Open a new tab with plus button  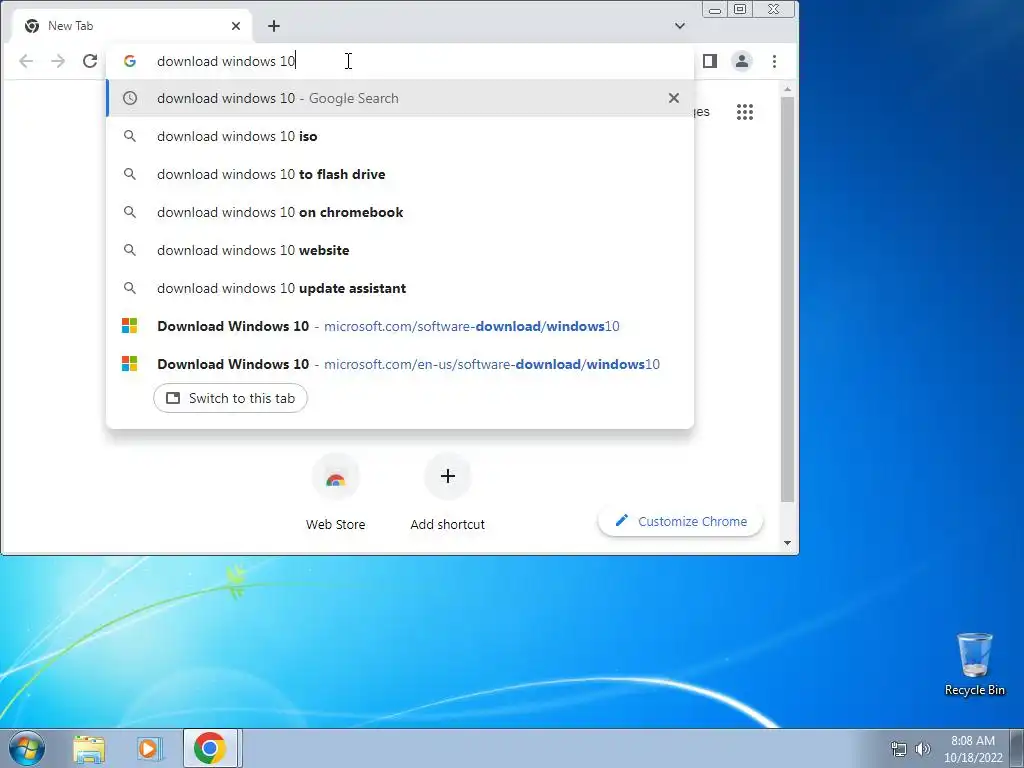click(274, 25)
